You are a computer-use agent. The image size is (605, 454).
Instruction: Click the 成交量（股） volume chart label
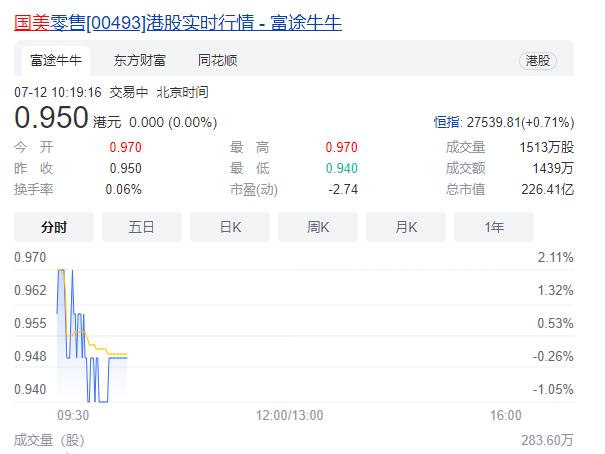click(51, 440)
